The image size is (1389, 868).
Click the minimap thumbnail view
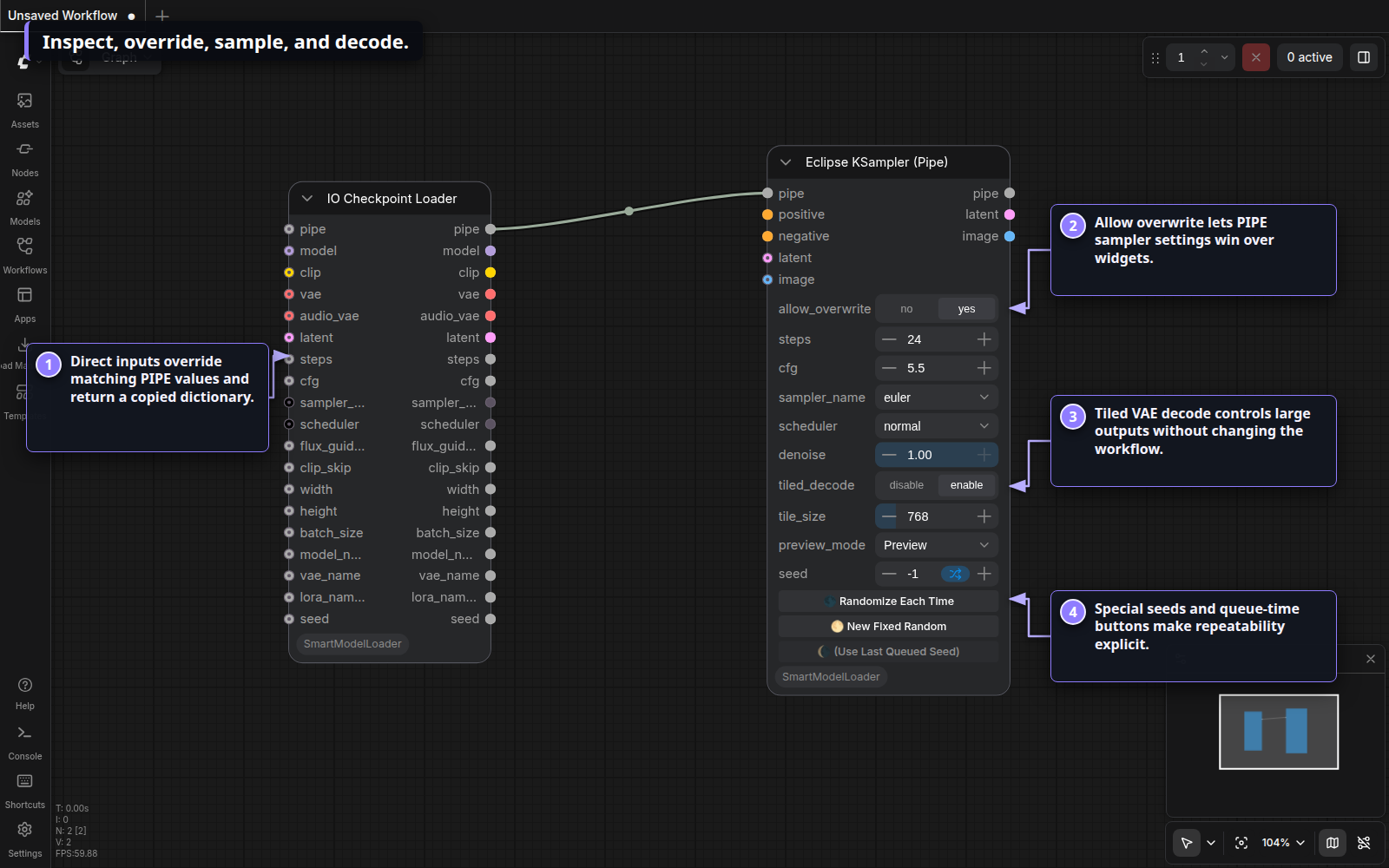(x=1279, y=732)
